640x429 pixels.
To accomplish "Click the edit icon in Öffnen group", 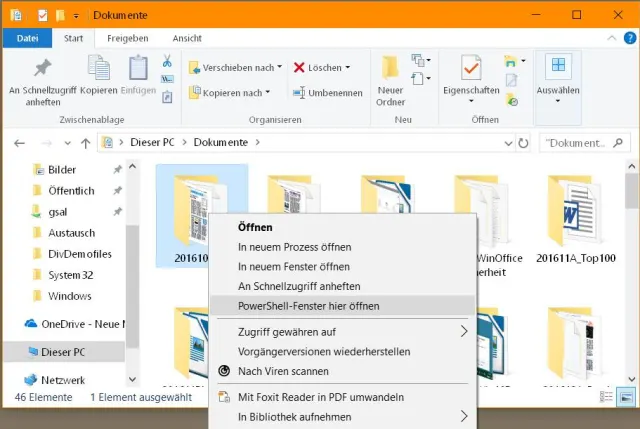I will [511, 80].
